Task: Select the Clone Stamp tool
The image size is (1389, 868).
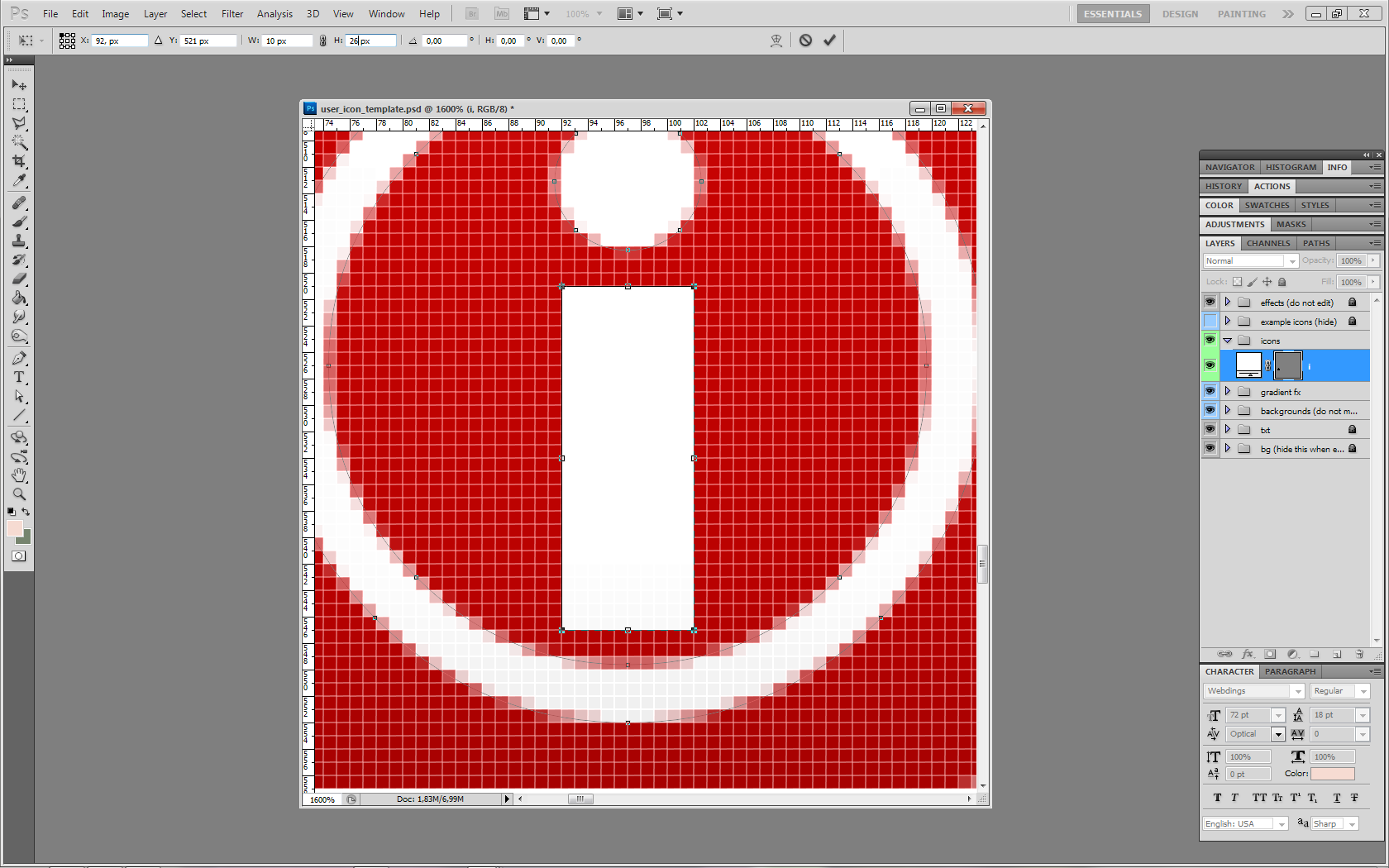Action: pos(19,241)
